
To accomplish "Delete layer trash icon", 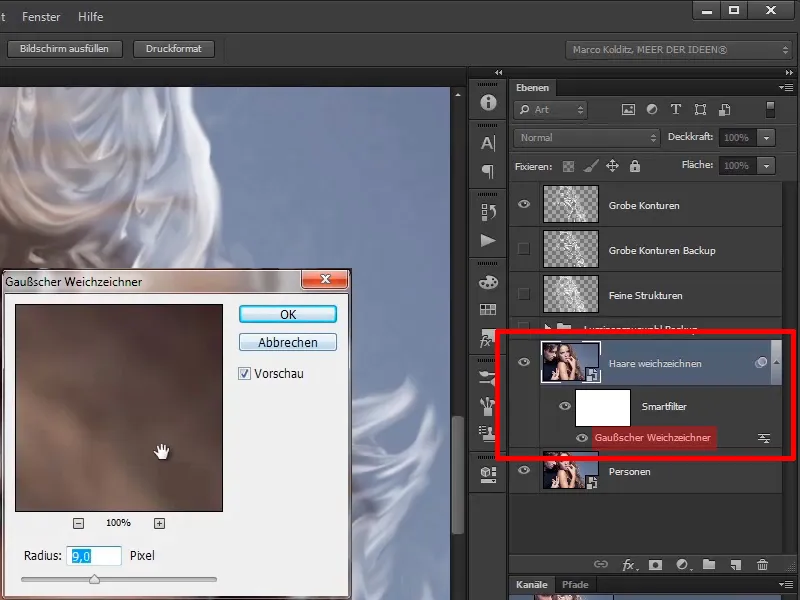I will [x=762, y=564].
